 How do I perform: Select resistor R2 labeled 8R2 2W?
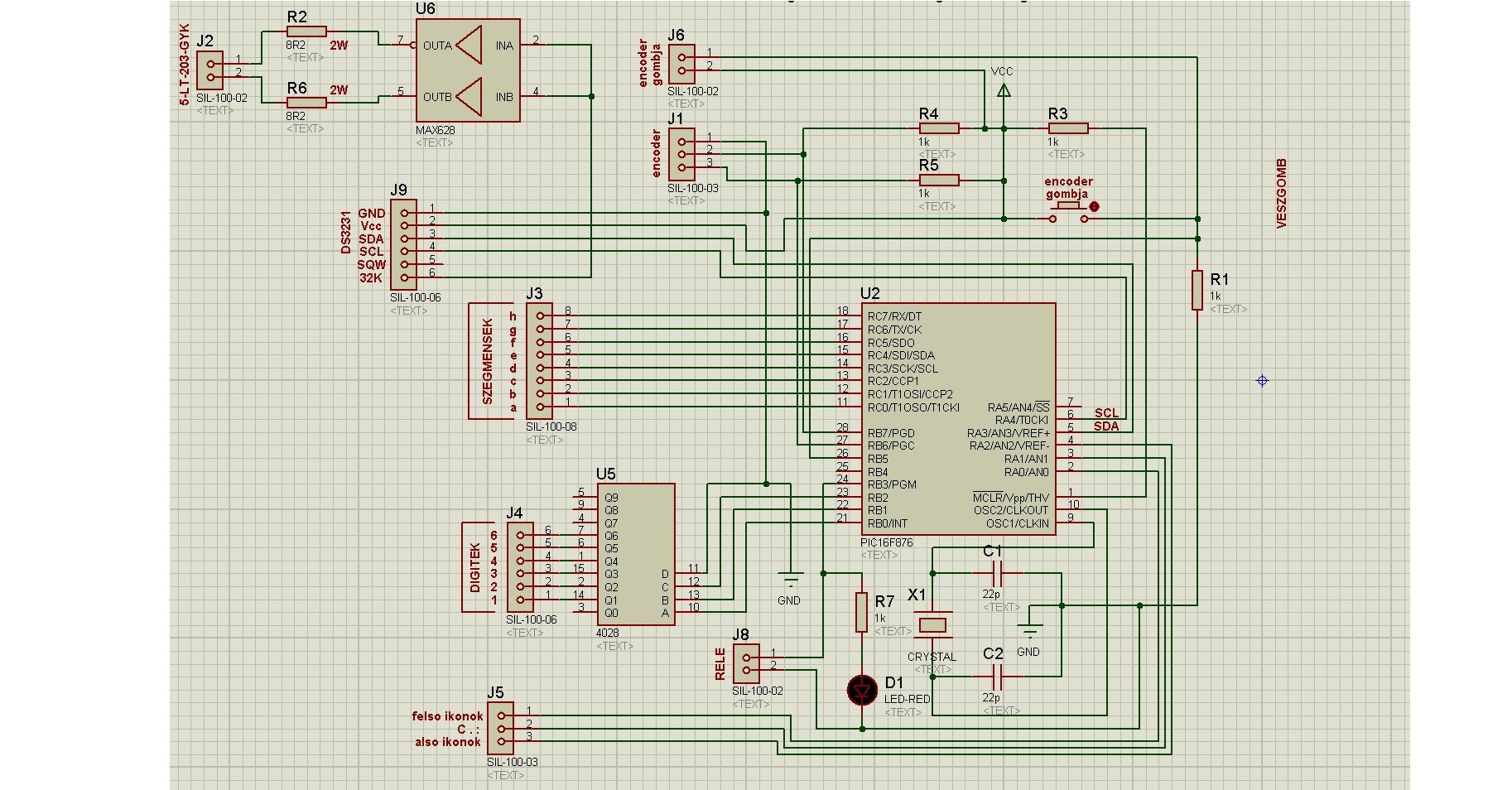pos(306,31)
